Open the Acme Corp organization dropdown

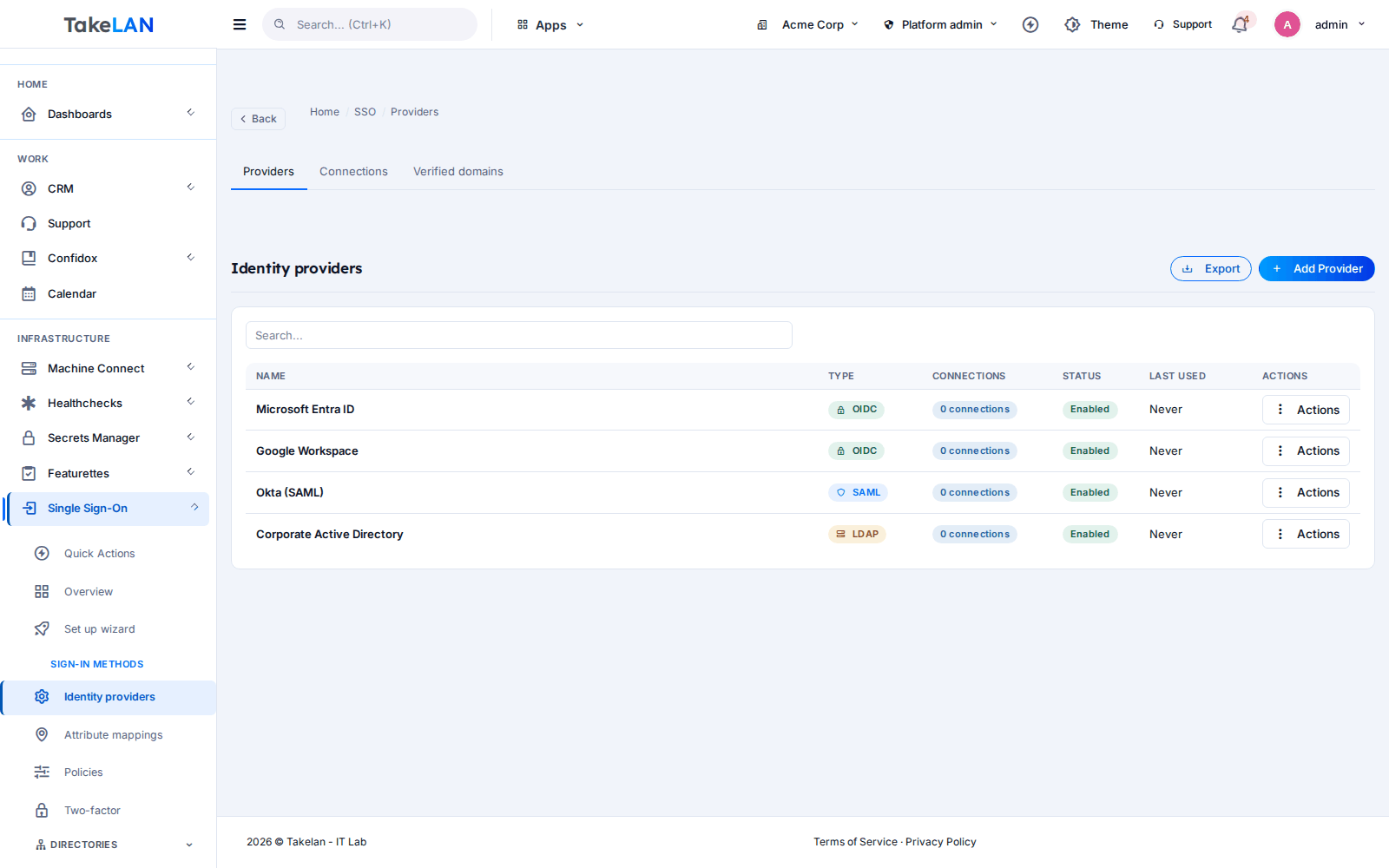click(807, 24)
